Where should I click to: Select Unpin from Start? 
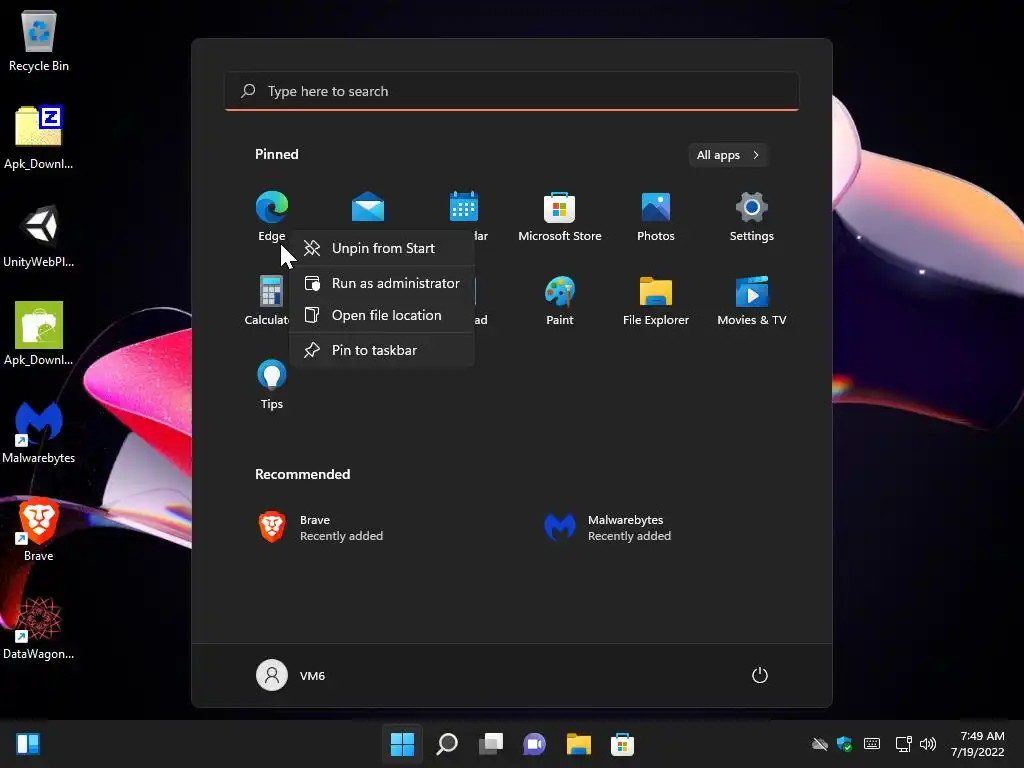382,248
